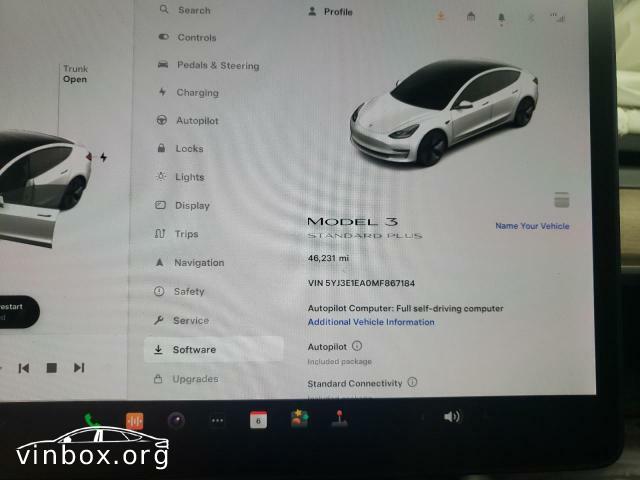Tap the volume speaker icon

pos(452,417)
